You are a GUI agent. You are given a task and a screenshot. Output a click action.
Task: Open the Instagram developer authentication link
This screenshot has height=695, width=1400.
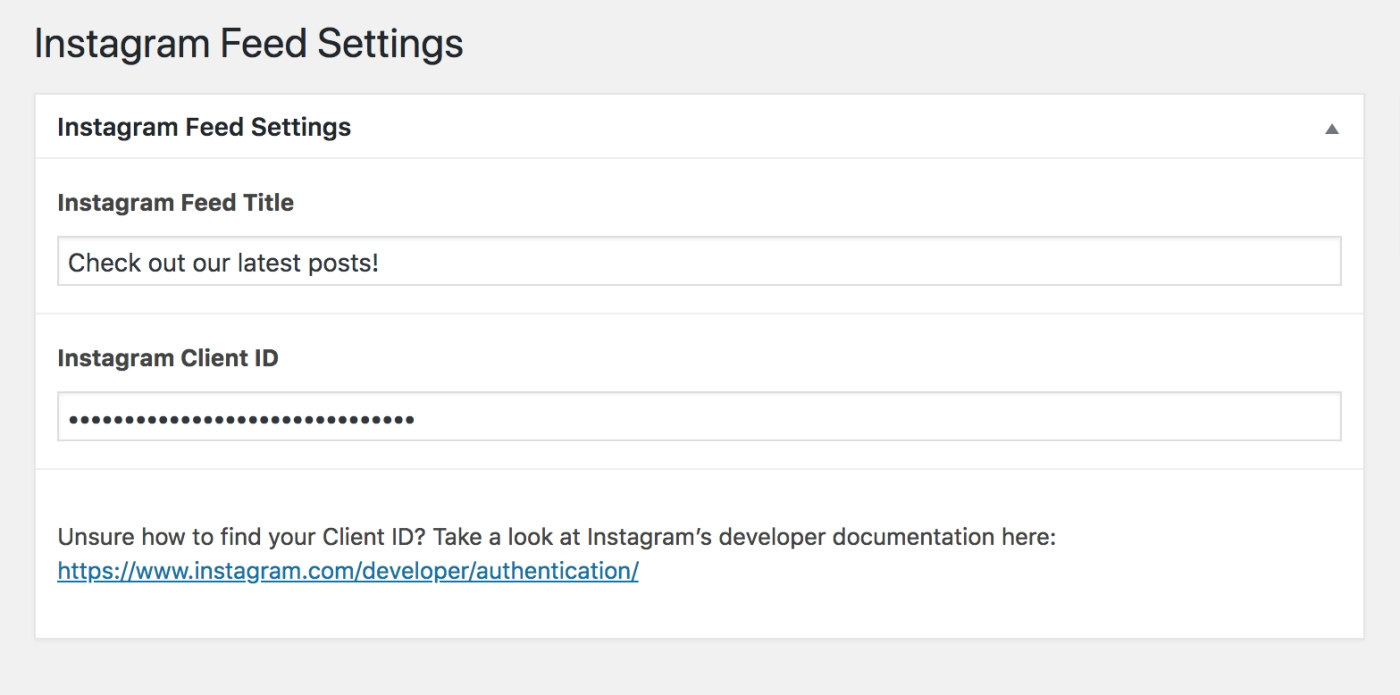347,571
